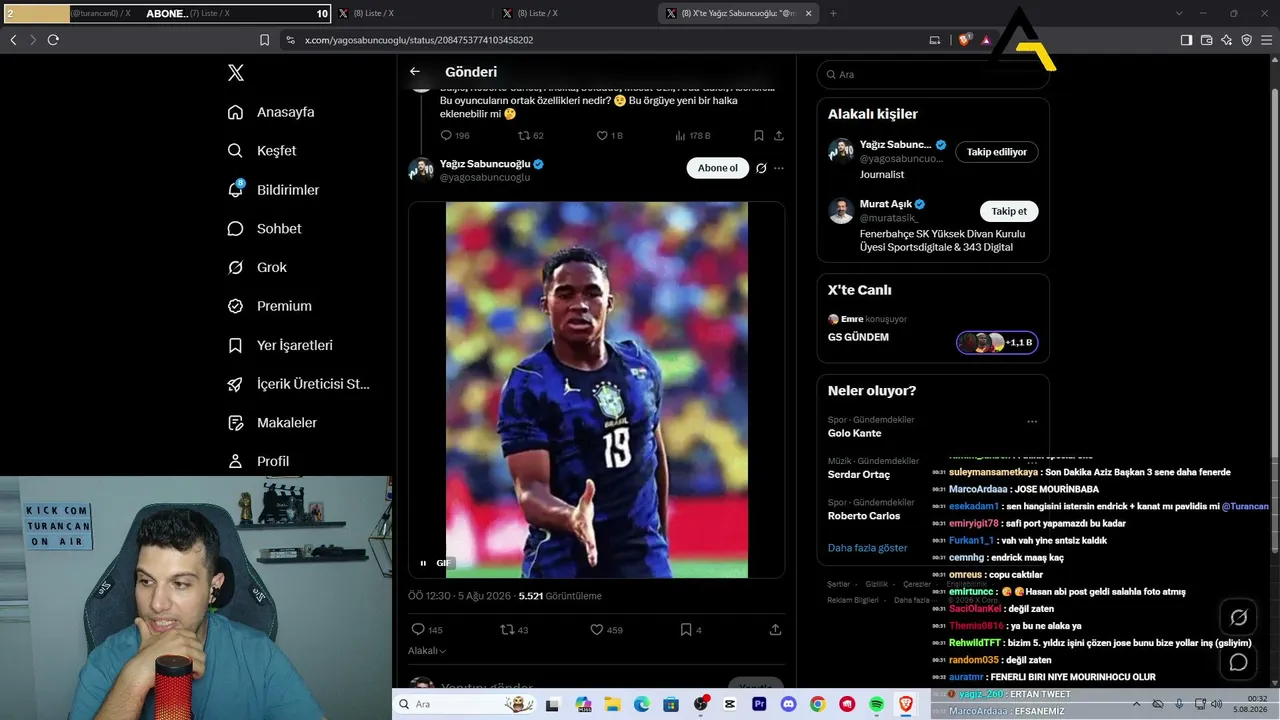Image resolution: width=1280 pixels, height=720 pixels.
Task: Open Premium page
Action: pyautogui.click(x=270, y=306)
